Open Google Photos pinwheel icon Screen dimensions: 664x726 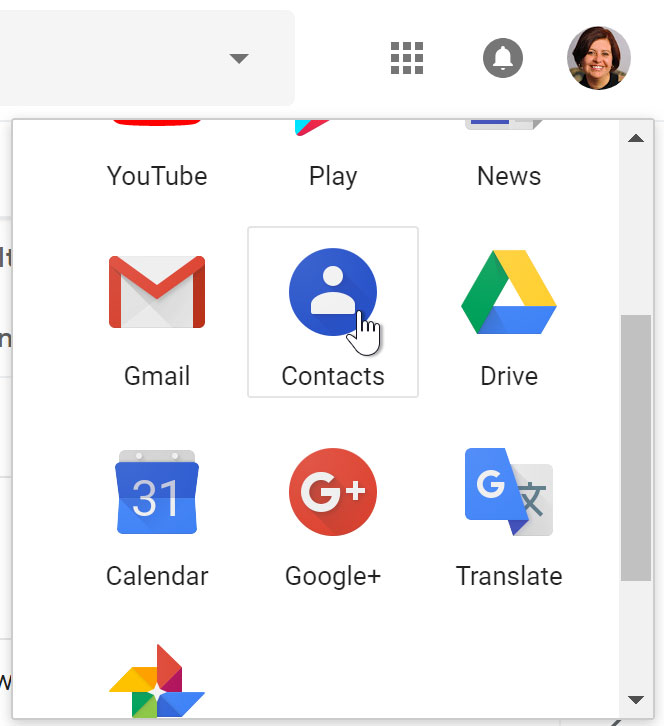(x=157, y=680)
